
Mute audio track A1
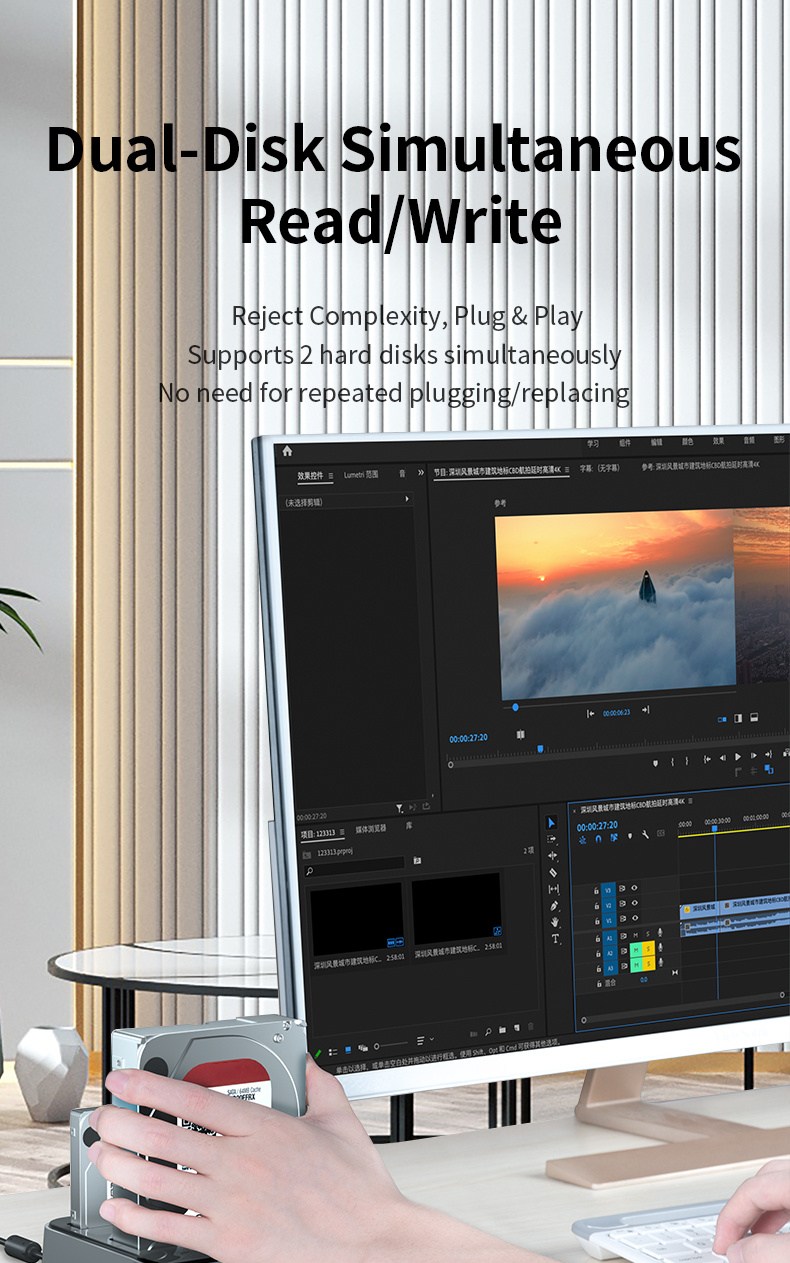pos(635,935)
